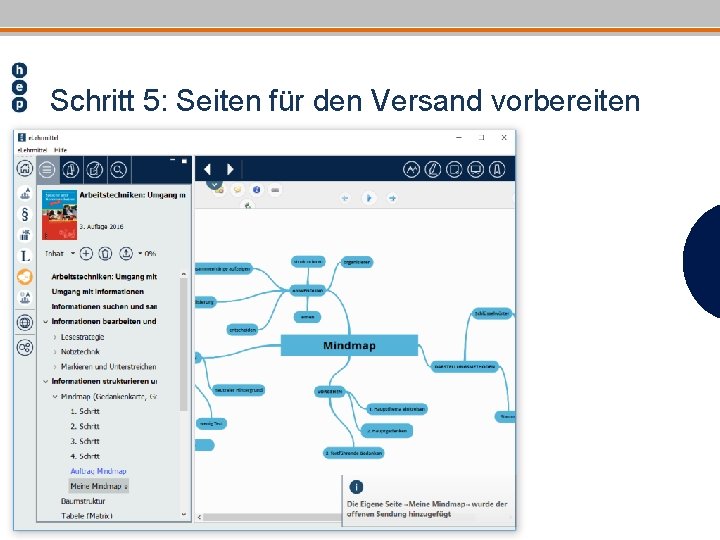Click 'organisieren' mindmap node

pos(357,262)
